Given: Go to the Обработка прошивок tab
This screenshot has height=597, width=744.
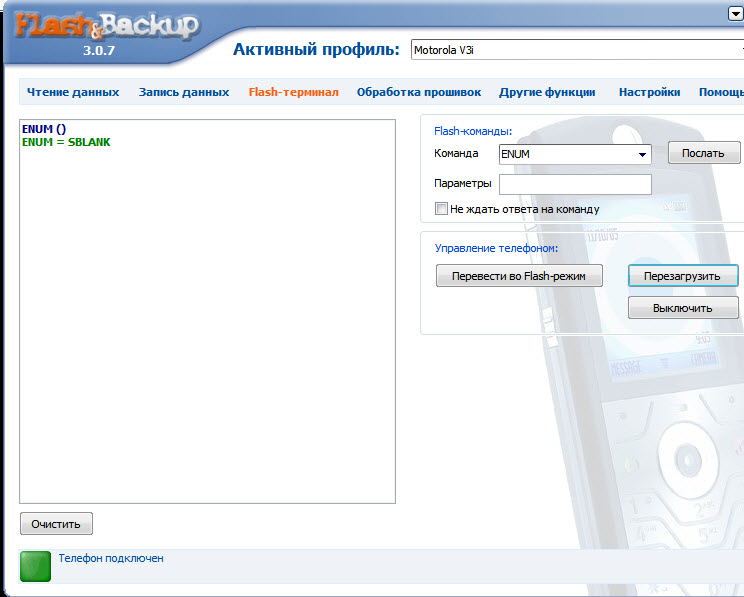Looking at the screenshot, I should (419, 92).
